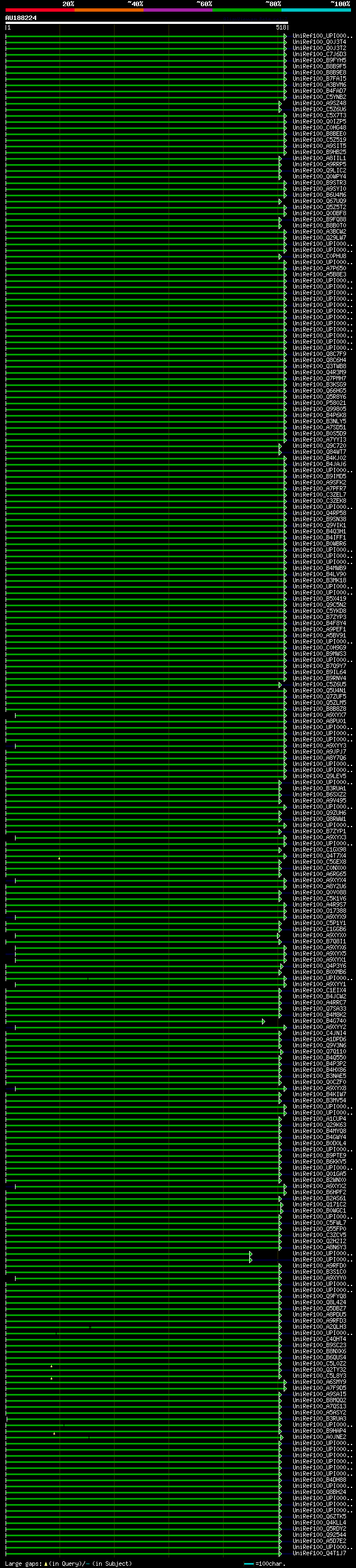The height and width of the screenshot is (1568, 356).
Task: Click the UniRef100_B5X419 entry
Action: click(319, 599)
